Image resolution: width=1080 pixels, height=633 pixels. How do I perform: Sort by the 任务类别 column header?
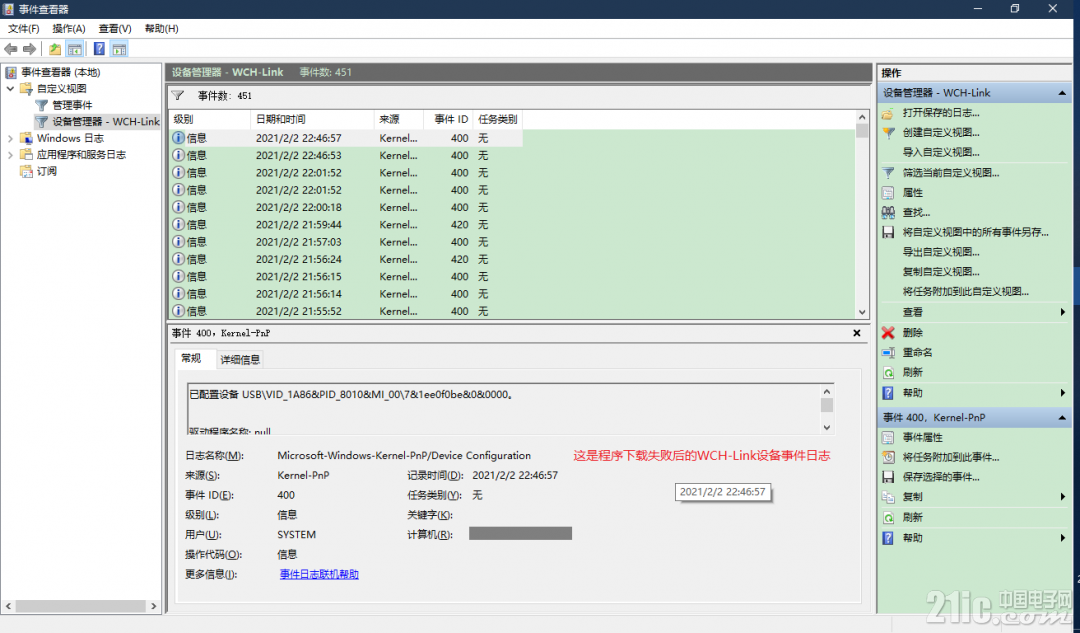coord(498,119)
